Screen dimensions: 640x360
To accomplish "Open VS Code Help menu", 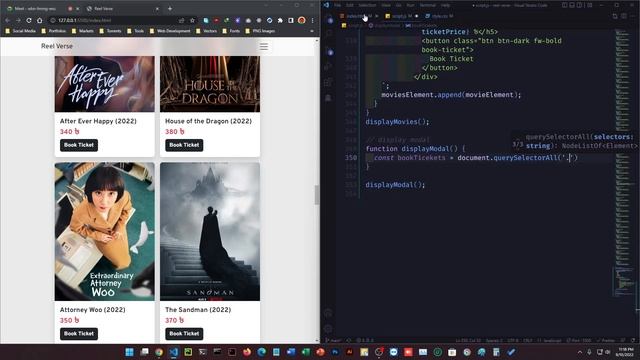I will 445,5.
